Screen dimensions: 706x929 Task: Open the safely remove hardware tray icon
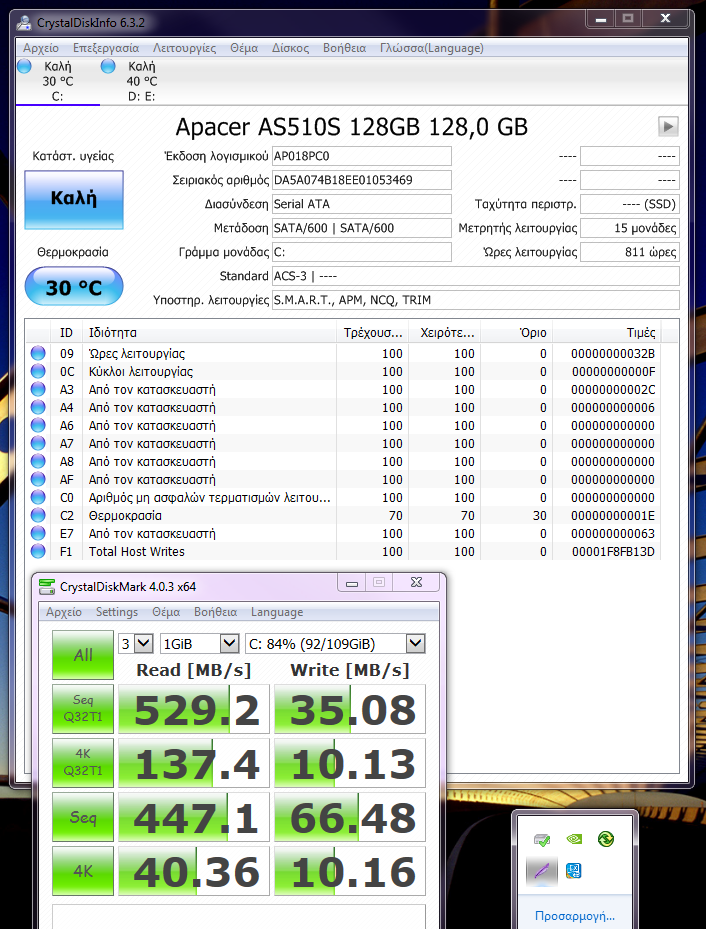[x=541, y=839]
